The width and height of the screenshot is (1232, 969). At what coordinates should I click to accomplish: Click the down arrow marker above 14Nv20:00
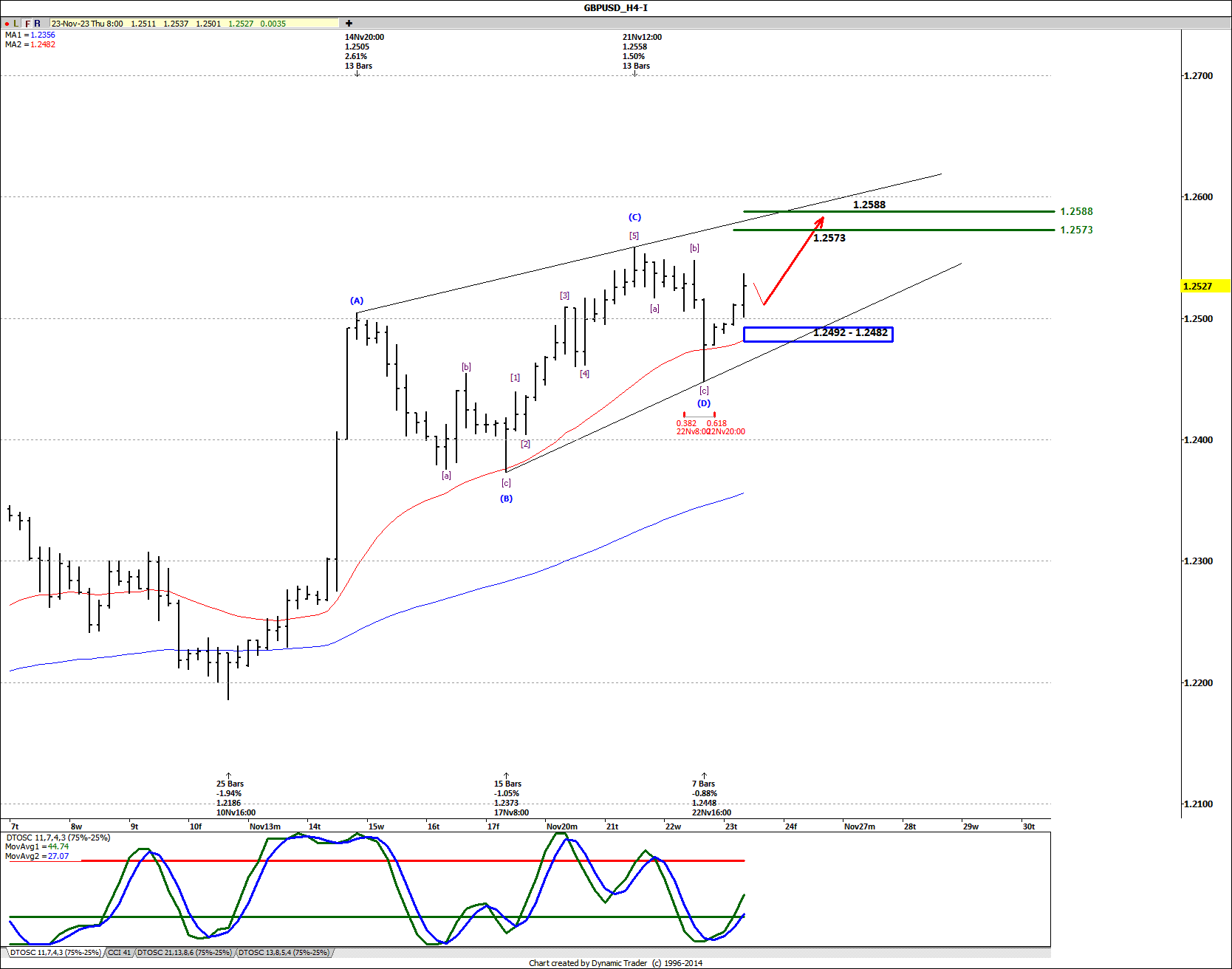357,74
